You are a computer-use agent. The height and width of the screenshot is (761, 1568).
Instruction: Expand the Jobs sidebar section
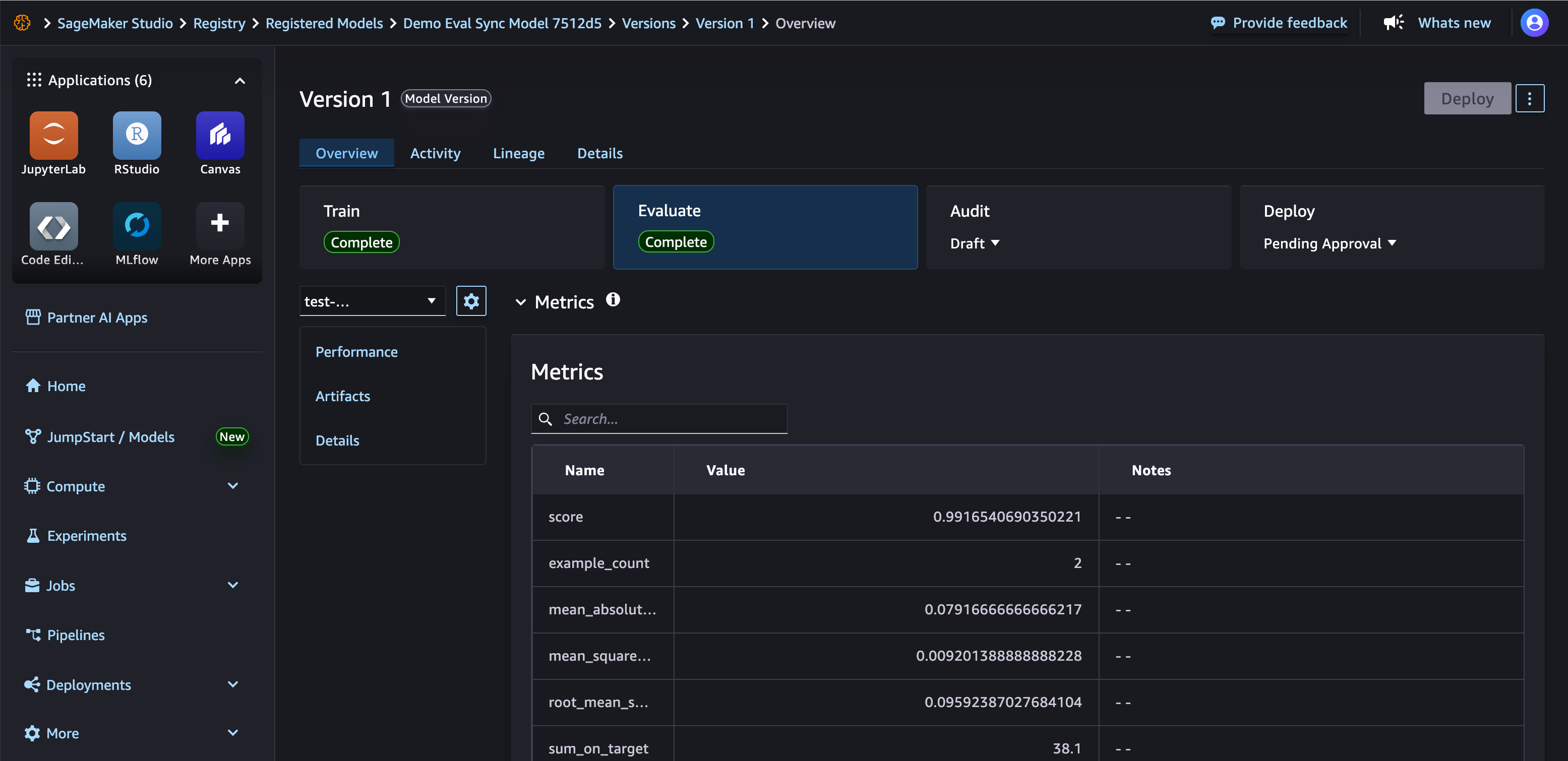pyautogui.click(x=232, y=585)
